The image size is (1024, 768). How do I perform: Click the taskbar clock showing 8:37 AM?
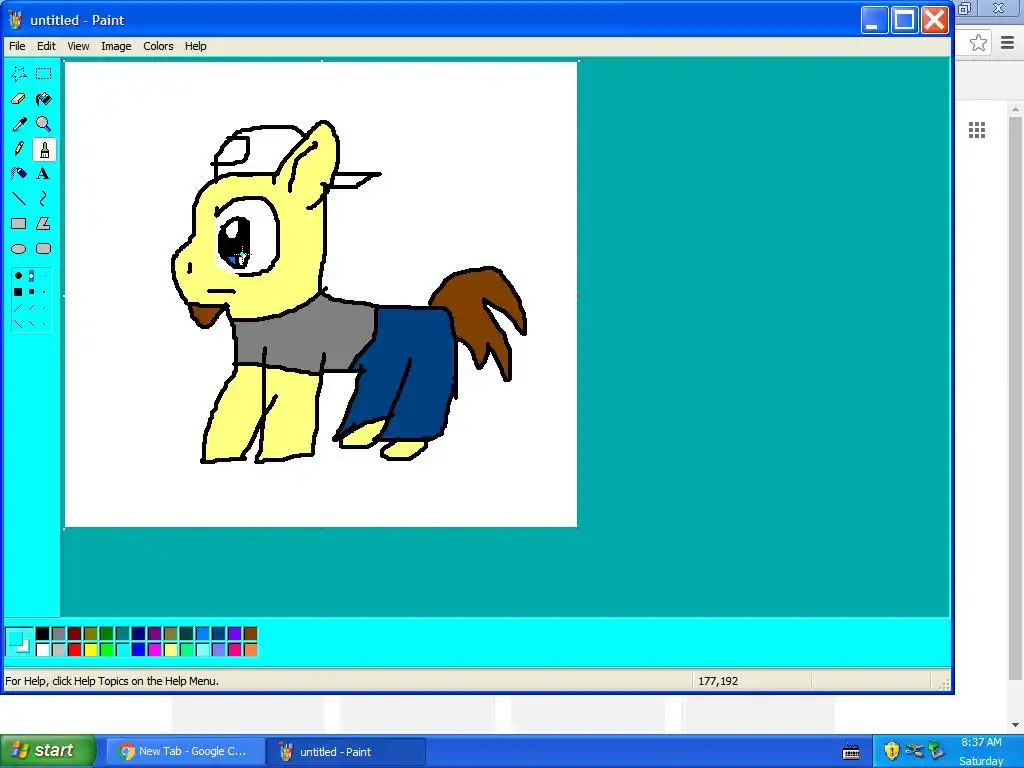981,743
